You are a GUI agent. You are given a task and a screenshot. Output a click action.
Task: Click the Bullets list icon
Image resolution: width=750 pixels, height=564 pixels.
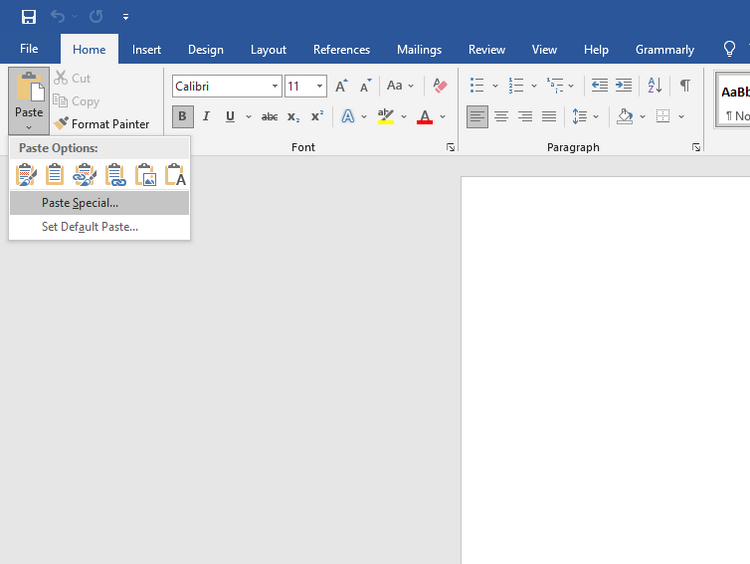477,86
